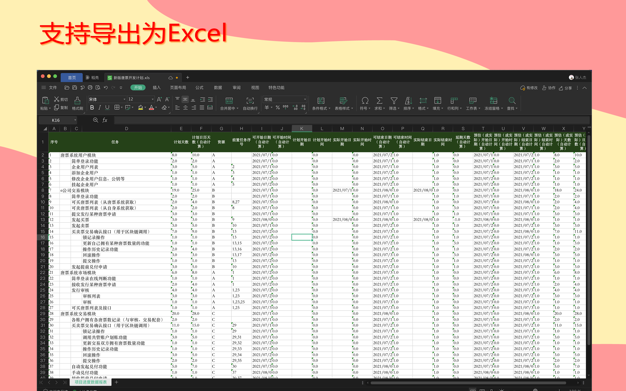This screenshot has width=626, height=391.
Task: Open the Symbol (Ω) tool
Action: (365, 101)
